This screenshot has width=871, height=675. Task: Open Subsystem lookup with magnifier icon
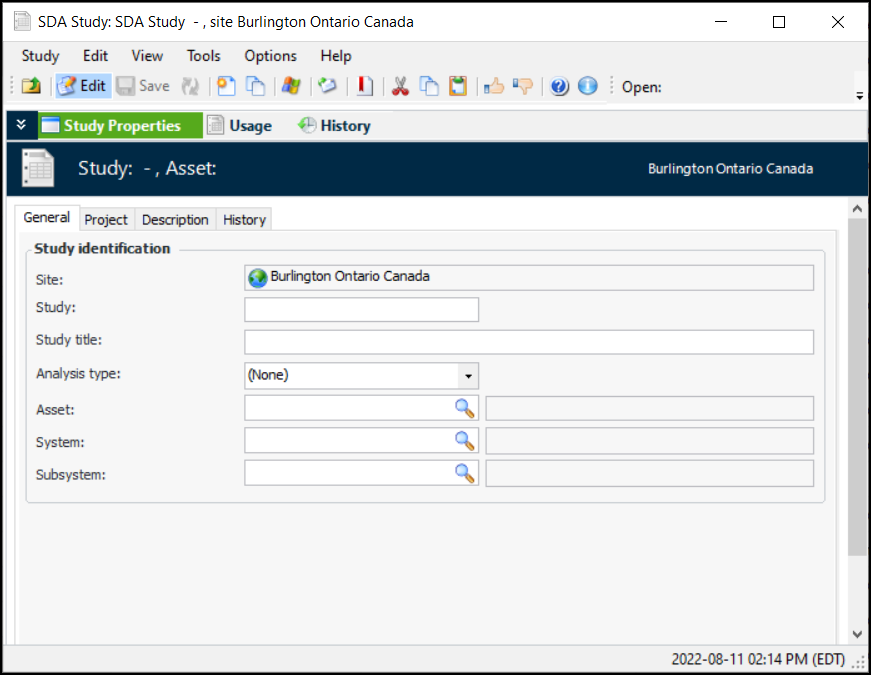[465, 473]
